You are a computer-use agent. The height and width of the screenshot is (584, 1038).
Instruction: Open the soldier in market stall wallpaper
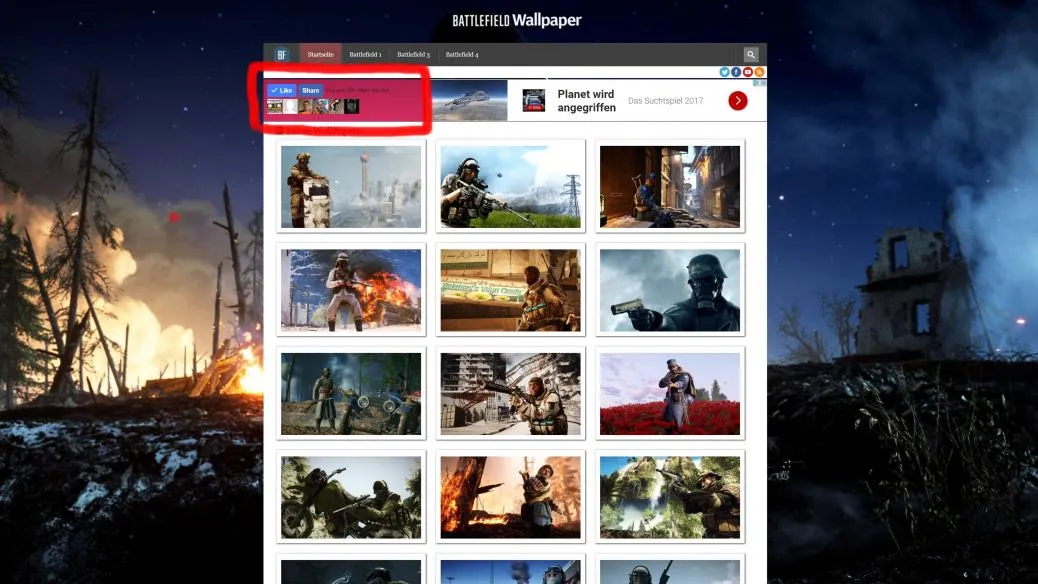pyautogui.click(x=510, y=290)
